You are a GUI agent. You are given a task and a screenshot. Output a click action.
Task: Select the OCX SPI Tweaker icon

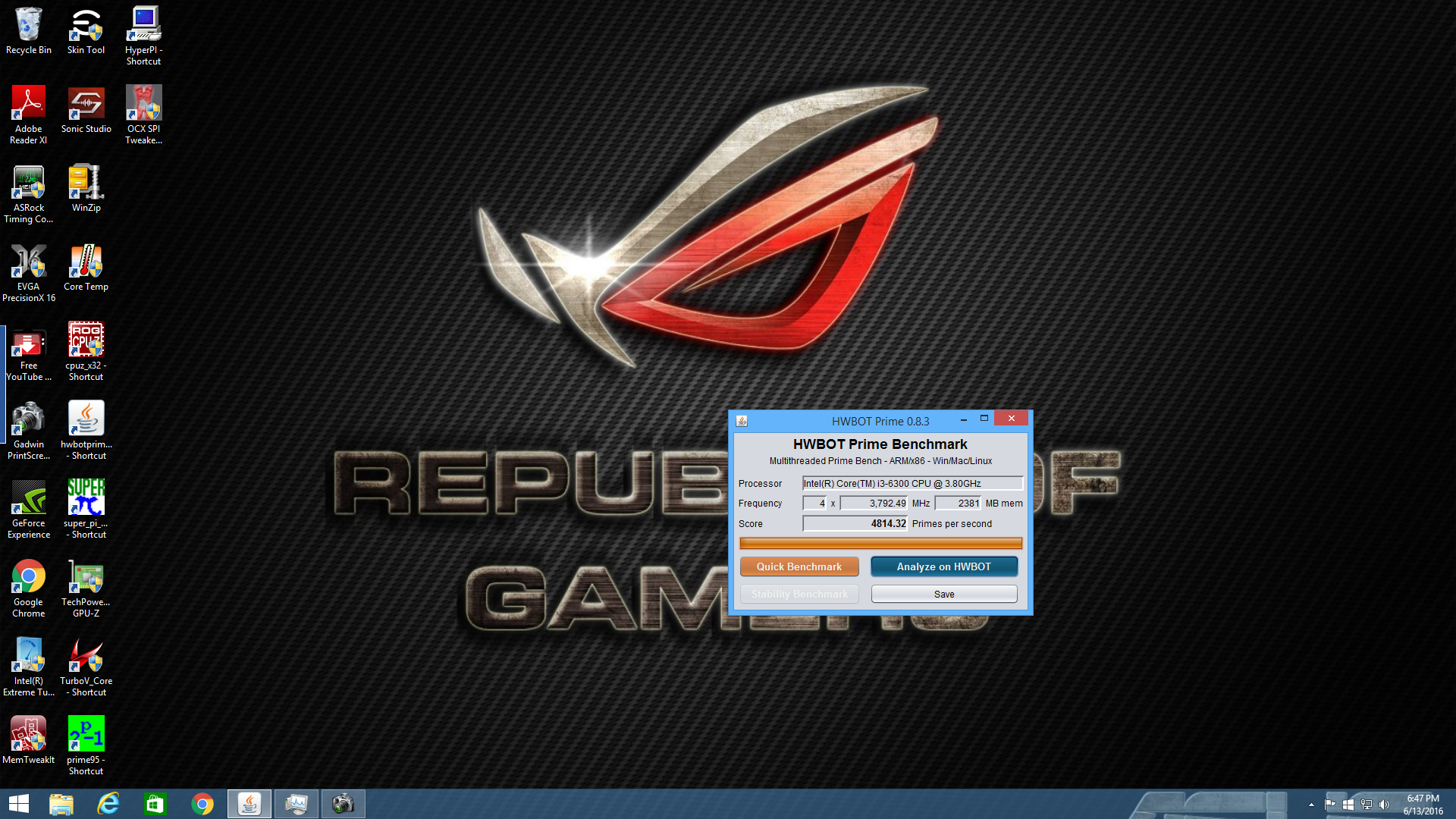click(143, 115)
